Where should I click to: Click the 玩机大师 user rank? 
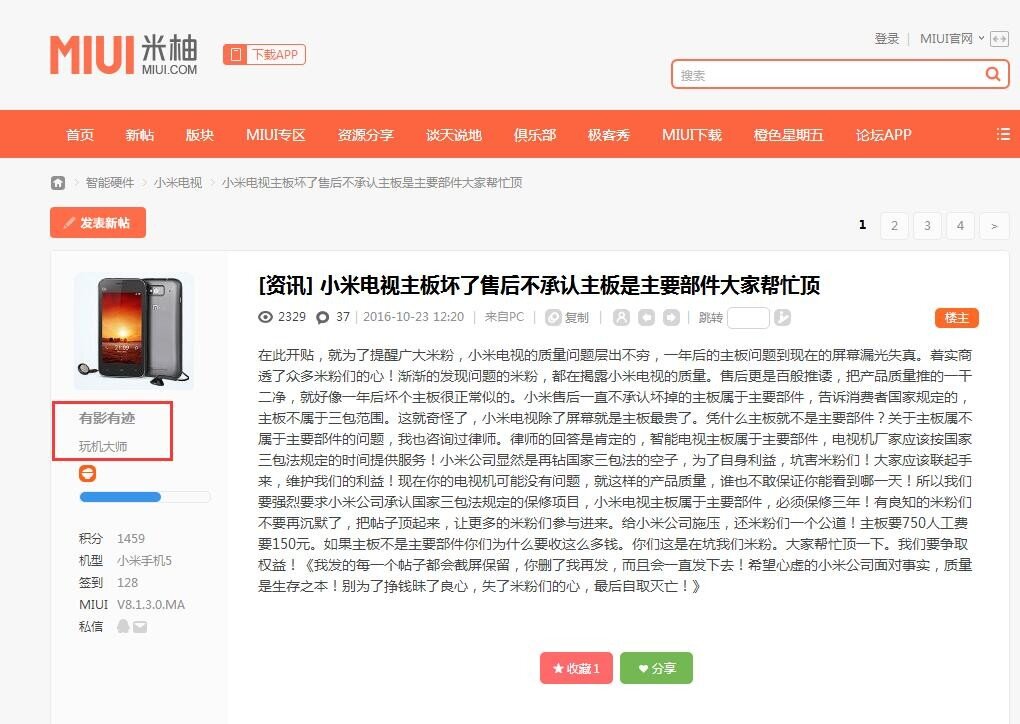pos(103,446)
